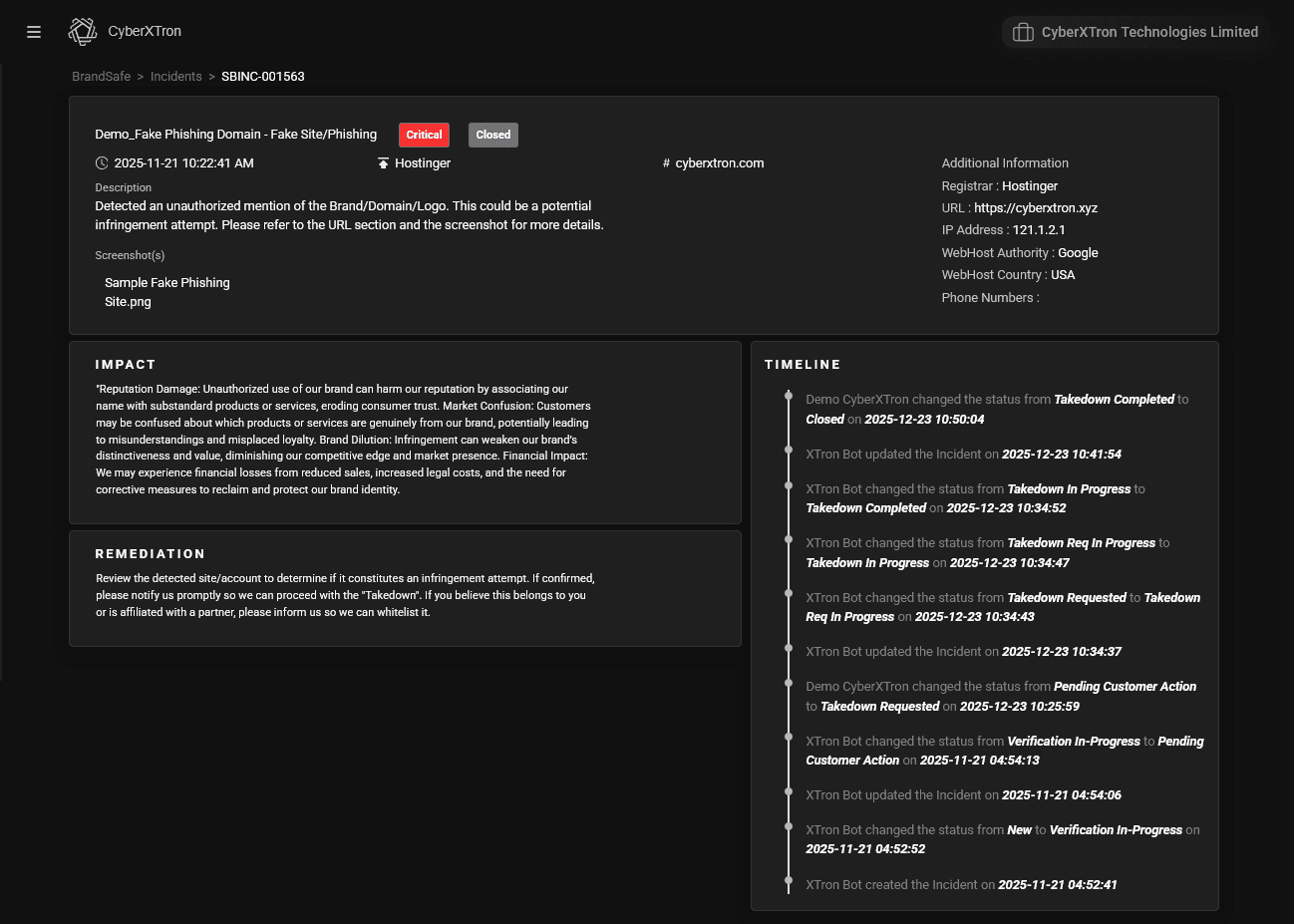Screen dimensions: 1294x924
Task: Click the Critical severity badge
Action: click(x=424, y=135)
